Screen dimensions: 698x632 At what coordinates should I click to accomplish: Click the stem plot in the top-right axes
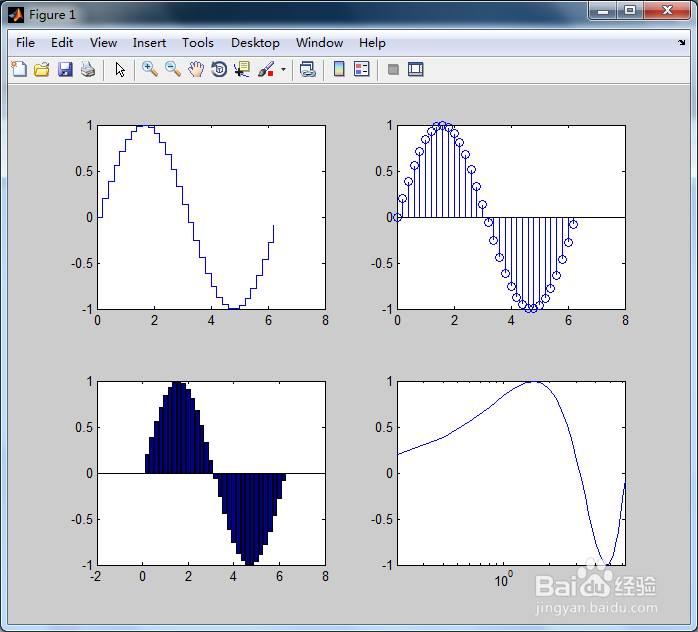point(511,217)
